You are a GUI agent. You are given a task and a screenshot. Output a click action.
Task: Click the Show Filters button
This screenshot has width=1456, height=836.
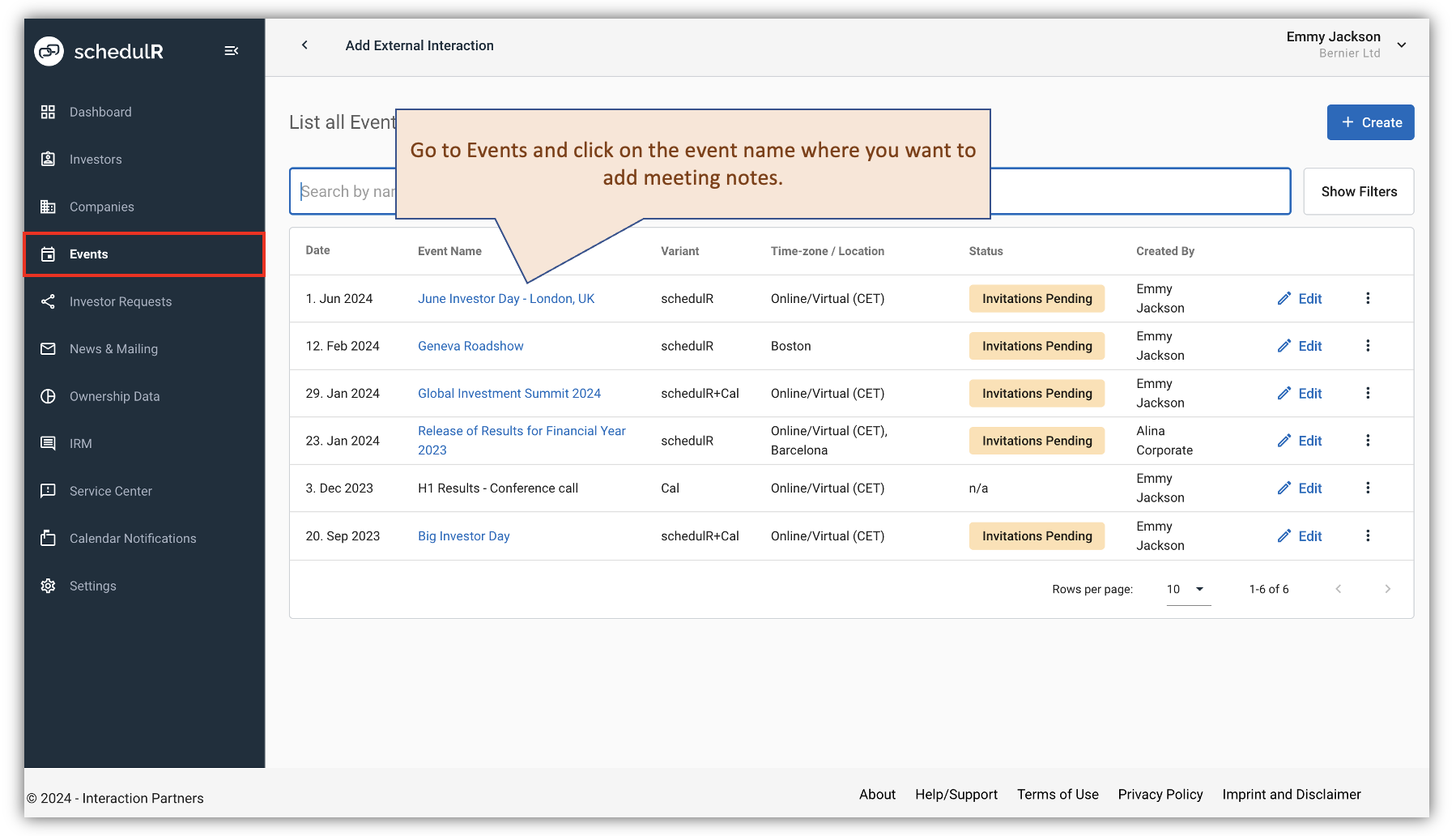pyautogui.click(x=1358, y=191)
